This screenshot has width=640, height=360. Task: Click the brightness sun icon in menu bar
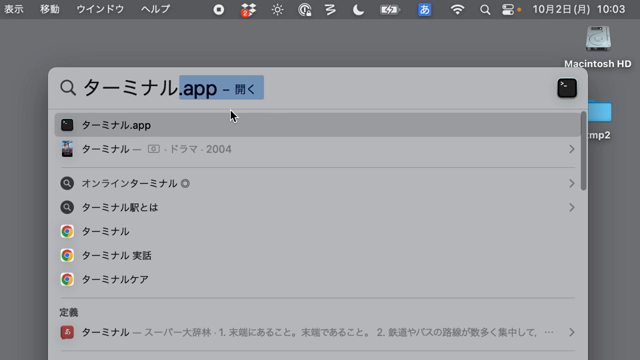[x=278, y=9]
